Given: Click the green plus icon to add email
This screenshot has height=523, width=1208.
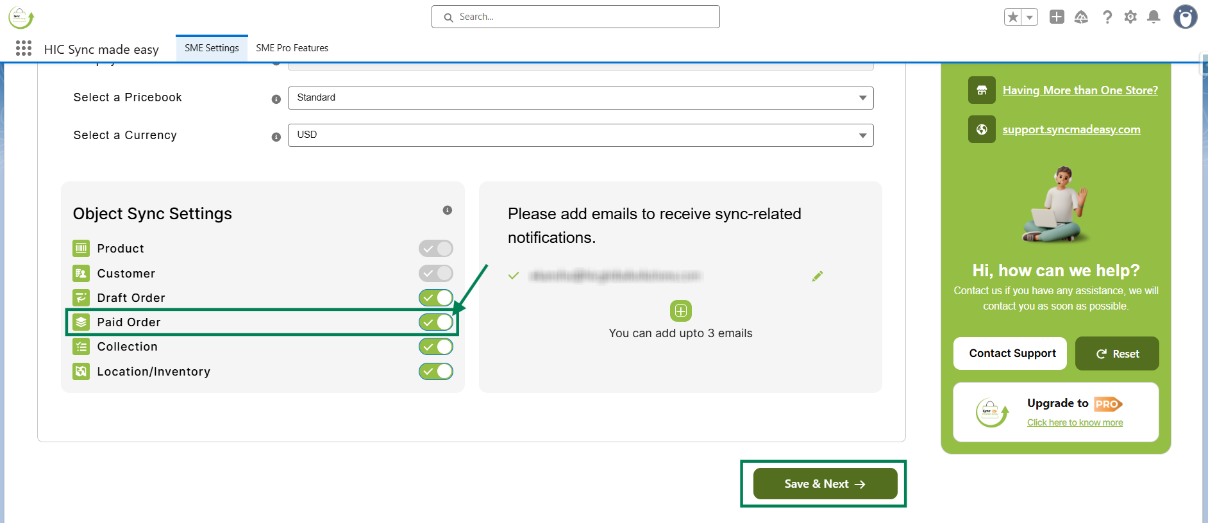Looking at the screenshot, I should click(680, 311).
